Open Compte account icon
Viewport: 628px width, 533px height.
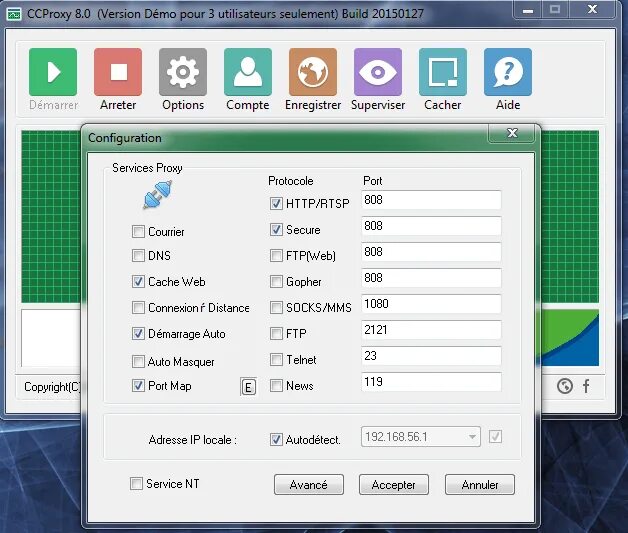(248, 72)
